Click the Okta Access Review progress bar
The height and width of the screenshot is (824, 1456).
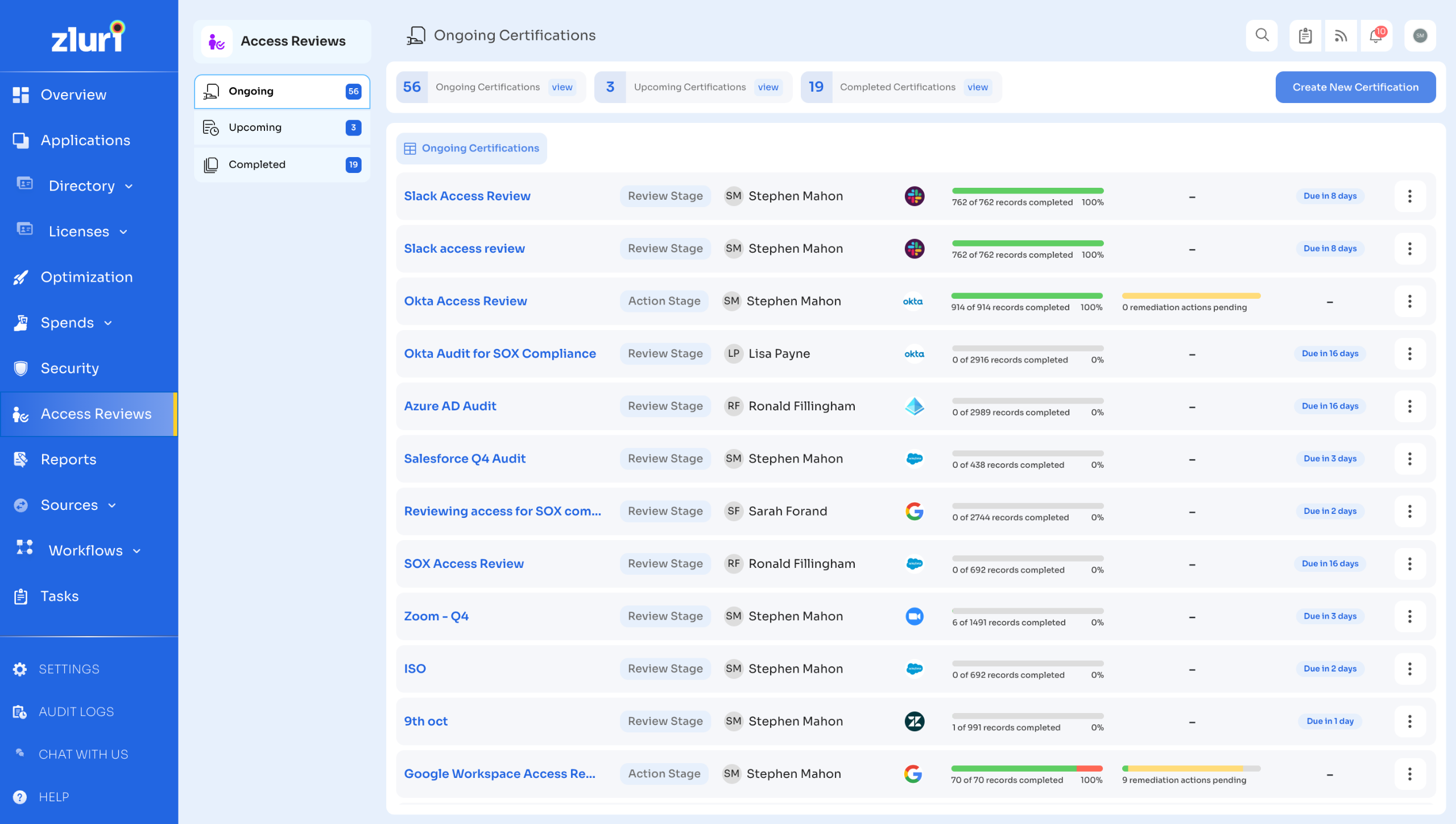point(1027,296)
